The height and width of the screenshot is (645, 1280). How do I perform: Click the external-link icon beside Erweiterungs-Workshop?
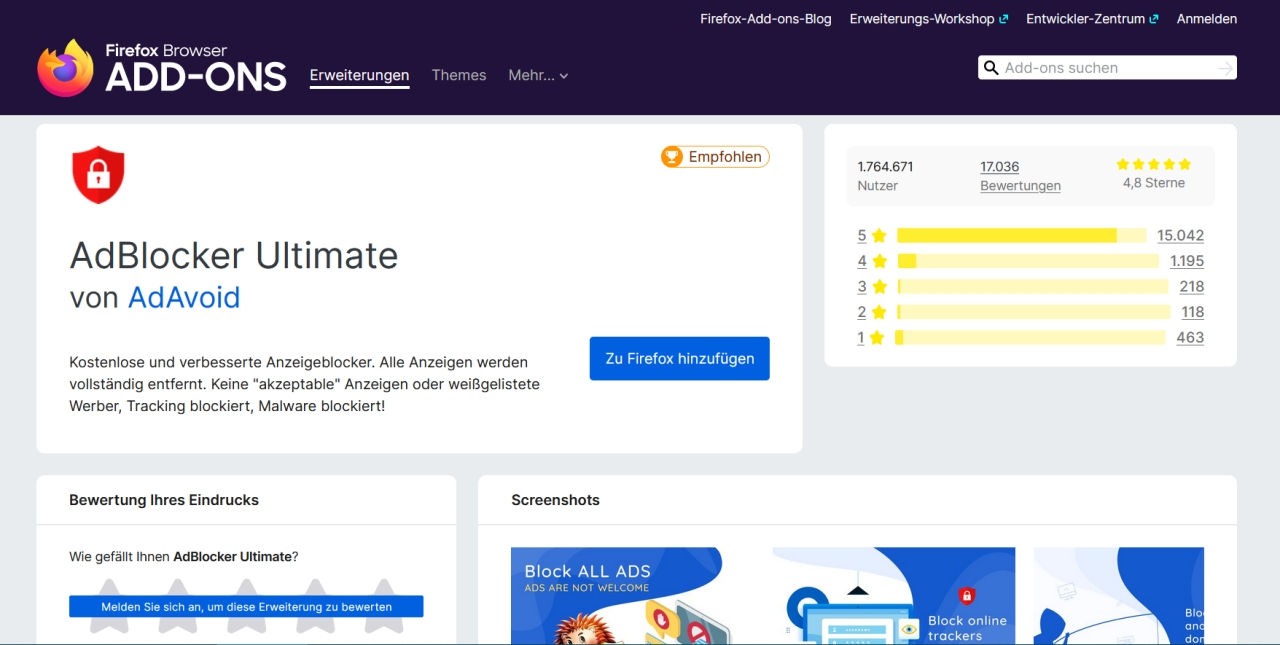(x=1003, y=19)
